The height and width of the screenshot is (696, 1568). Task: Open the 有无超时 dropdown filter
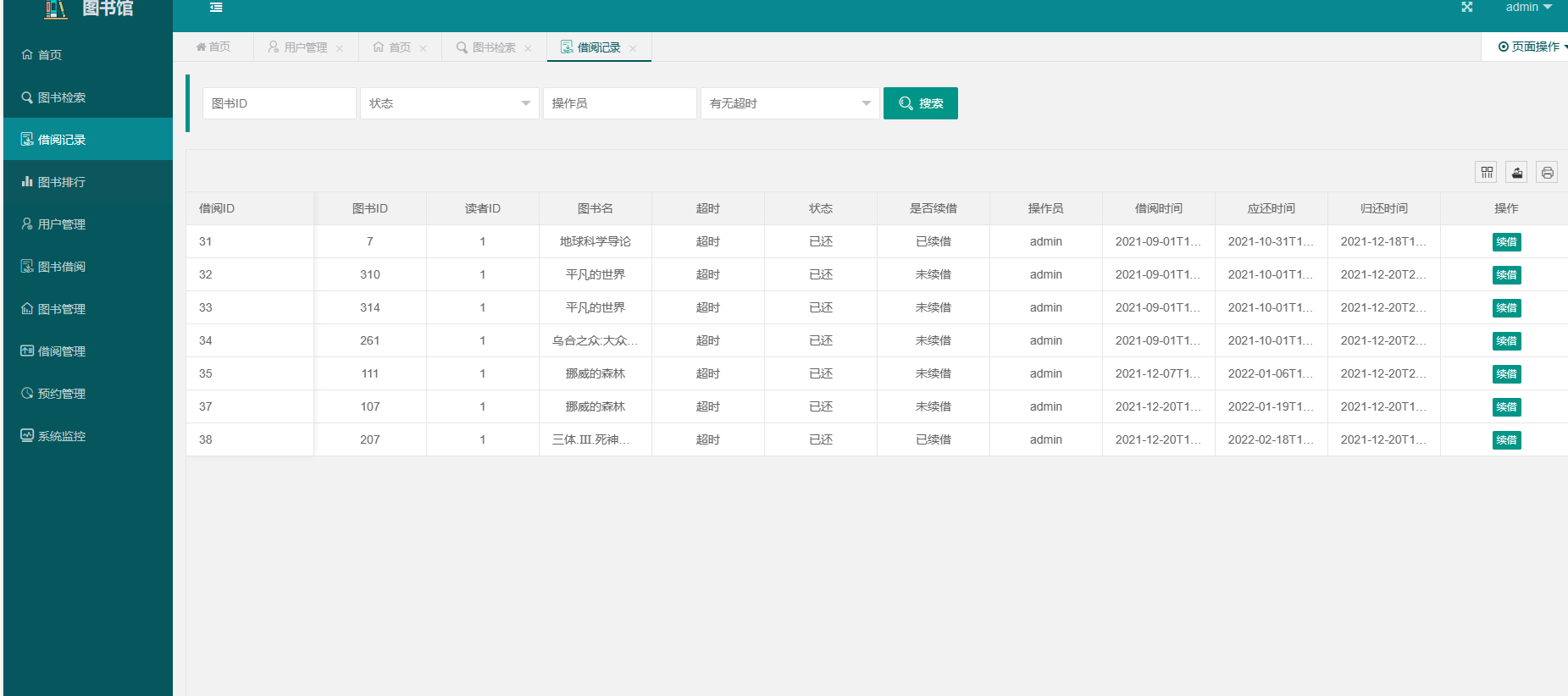790,103
